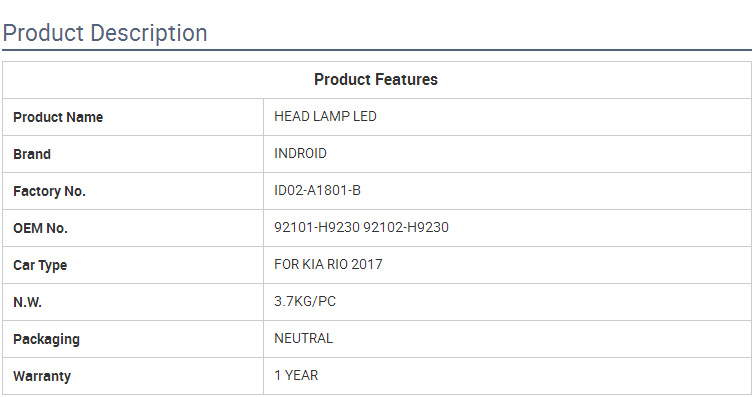Select the NEUTRAL packaging value
This screenshot has width=754, height=397.
click(x=303, y=338)
